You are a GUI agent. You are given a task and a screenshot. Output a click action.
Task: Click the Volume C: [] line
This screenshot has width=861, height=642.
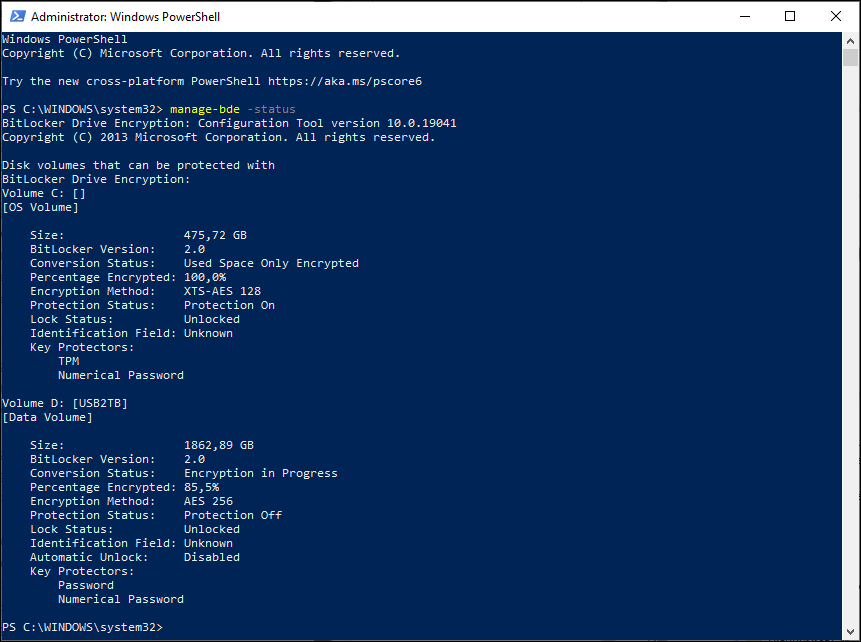(44, 193)
